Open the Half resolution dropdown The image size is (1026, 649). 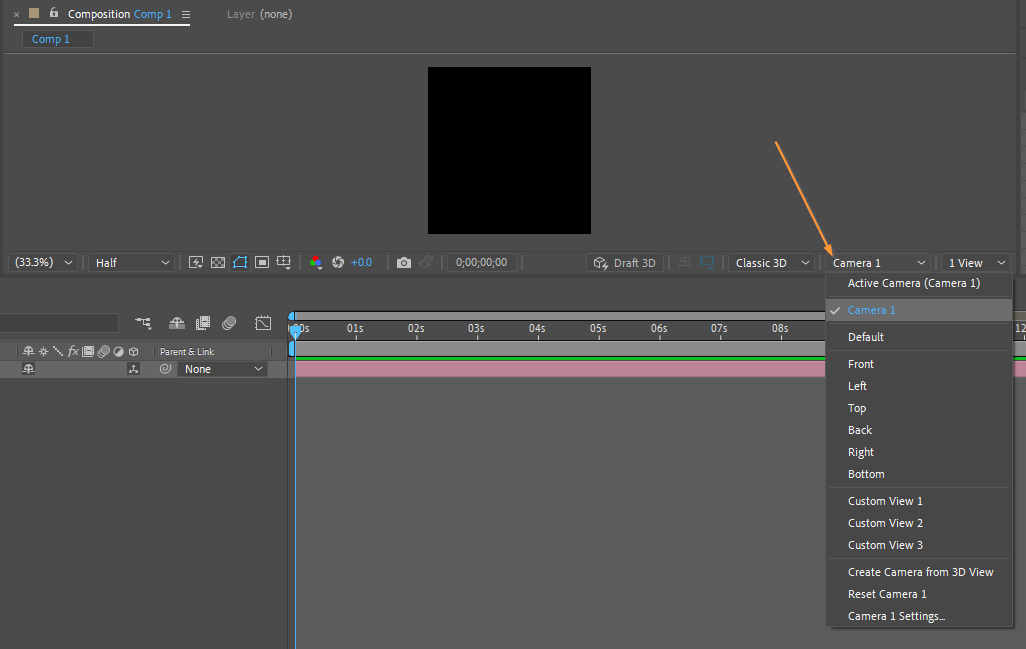[132, 263]
